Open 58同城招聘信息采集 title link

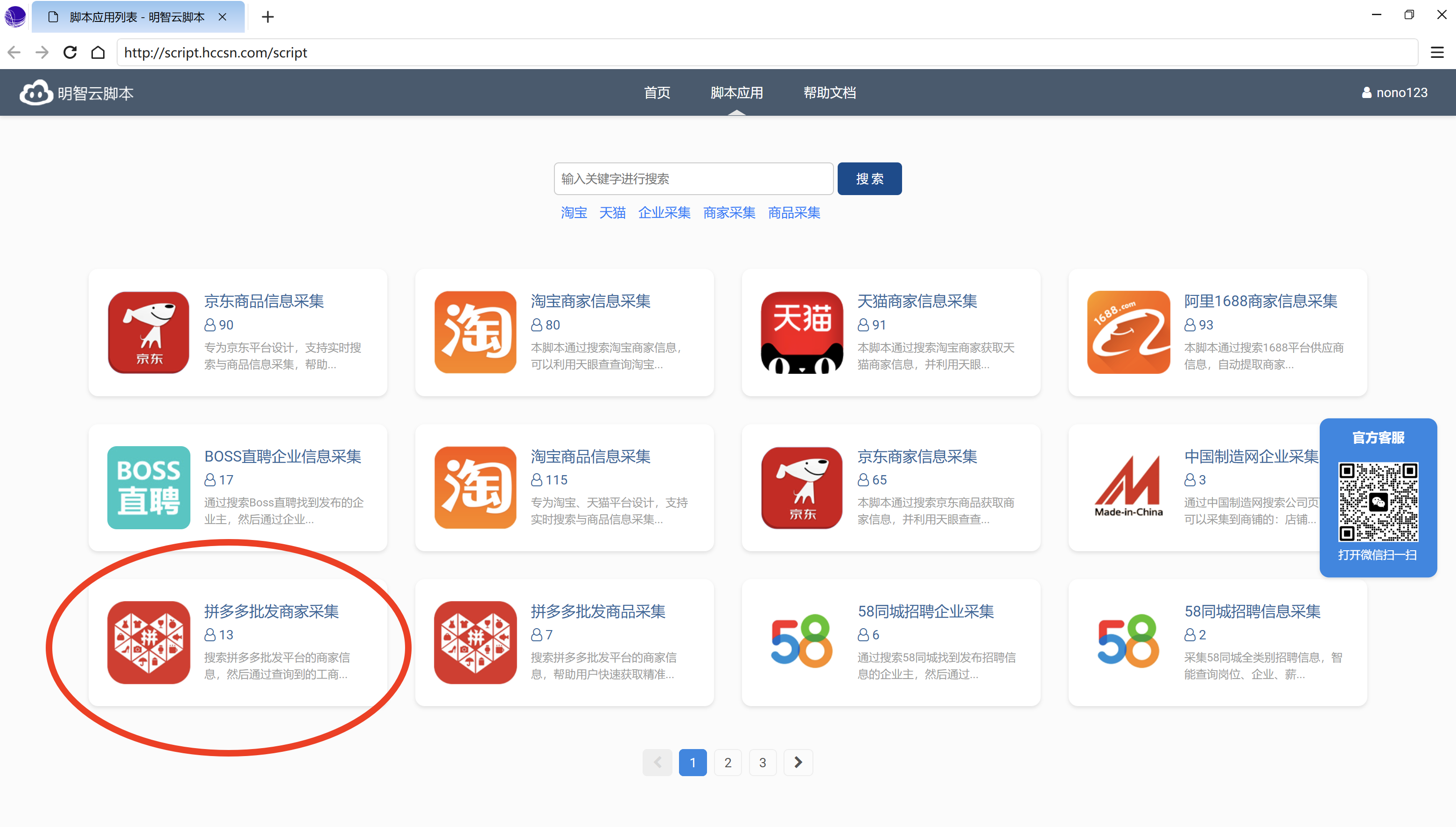[1252, 611]
